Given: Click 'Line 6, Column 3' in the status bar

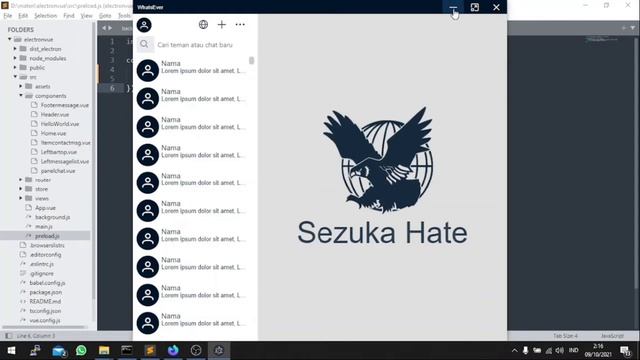Looking at the screenshot, I should pyautogui.click(x=36, y=336).
